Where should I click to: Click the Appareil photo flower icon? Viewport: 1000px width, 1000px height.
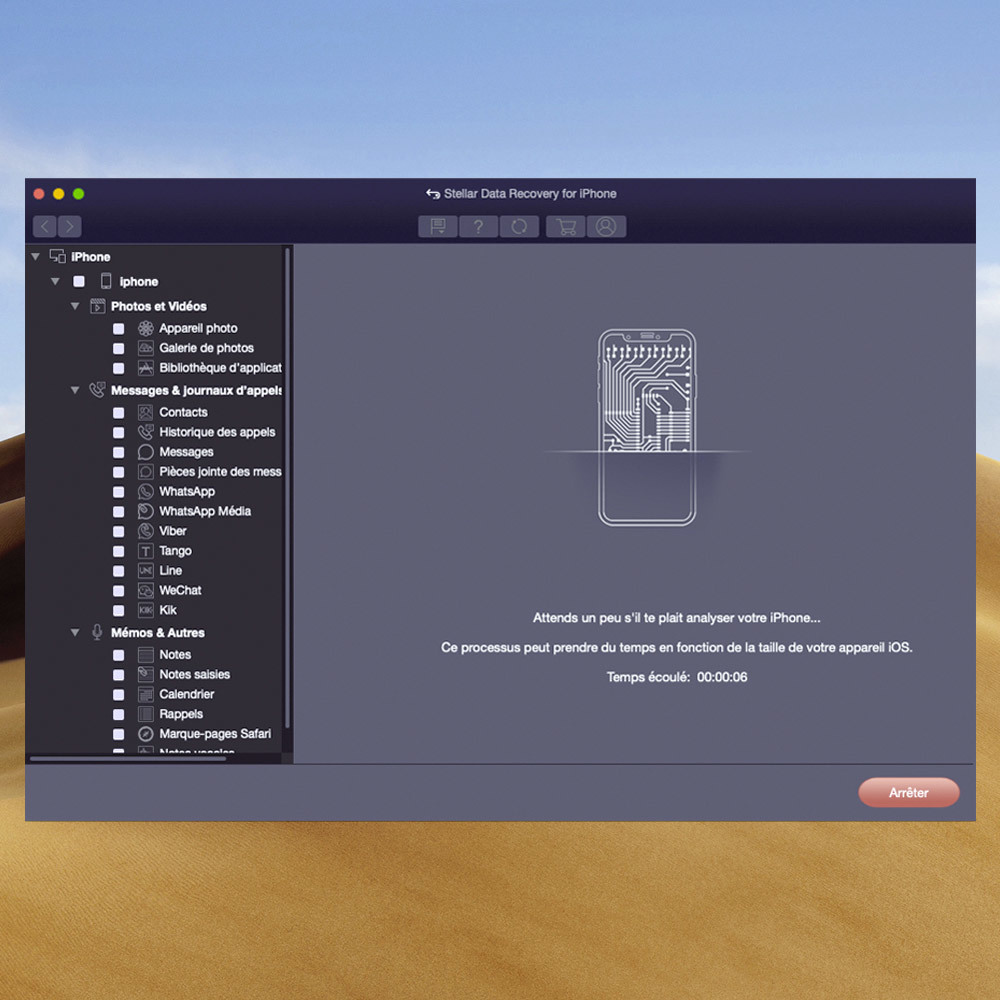coord(146,328)
